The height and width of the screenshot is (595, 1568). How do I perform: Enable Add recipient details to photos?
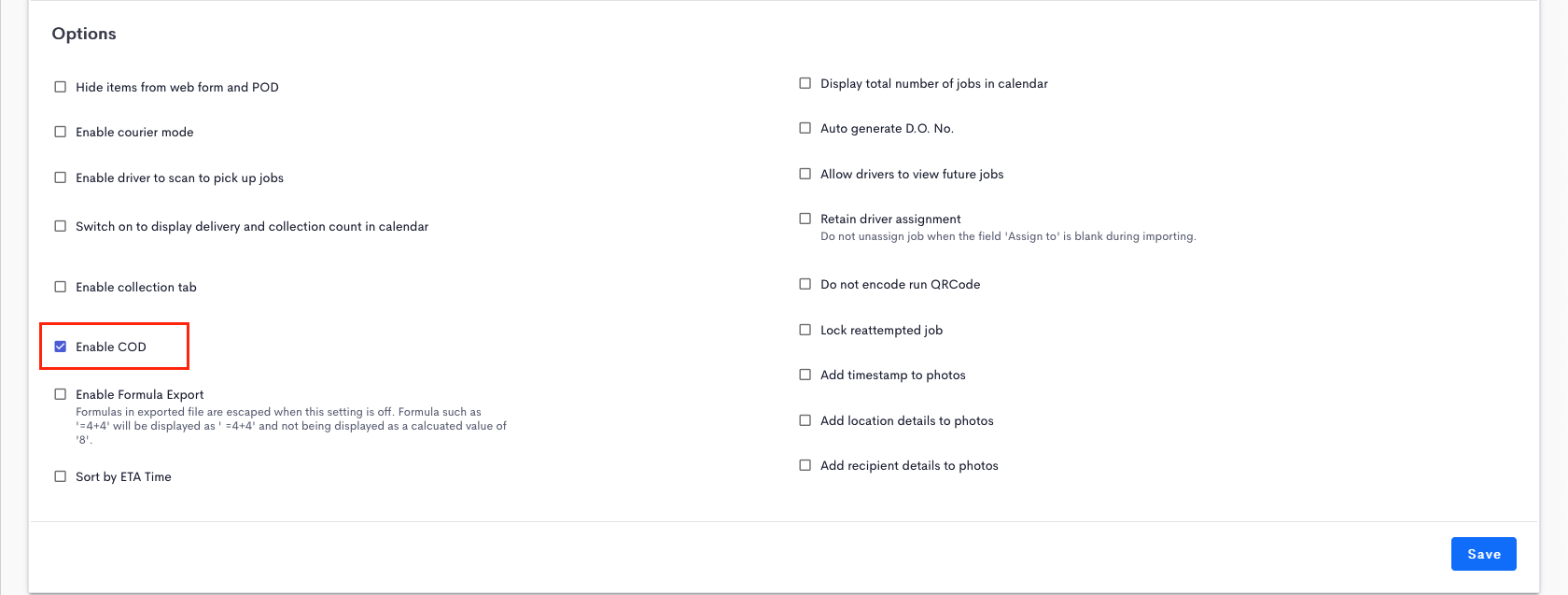coord(805,465)
